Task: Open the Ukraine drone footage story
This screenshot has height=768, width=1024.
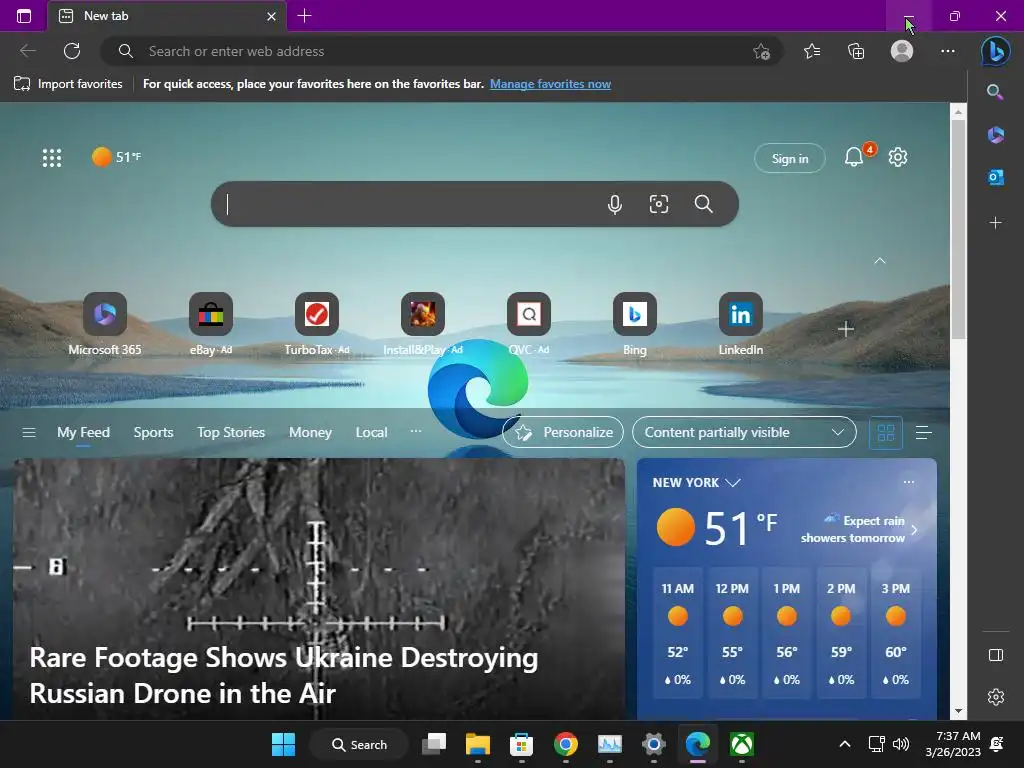Action: (319, 588)
